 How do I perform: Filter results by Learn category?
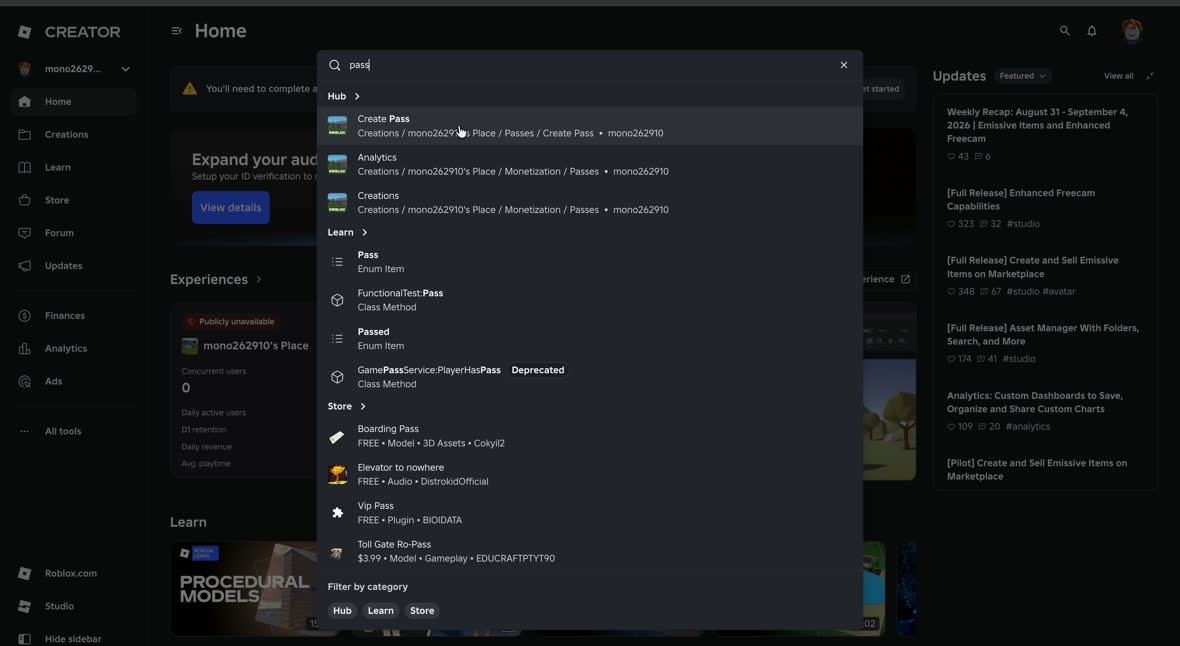click(381, 611)
